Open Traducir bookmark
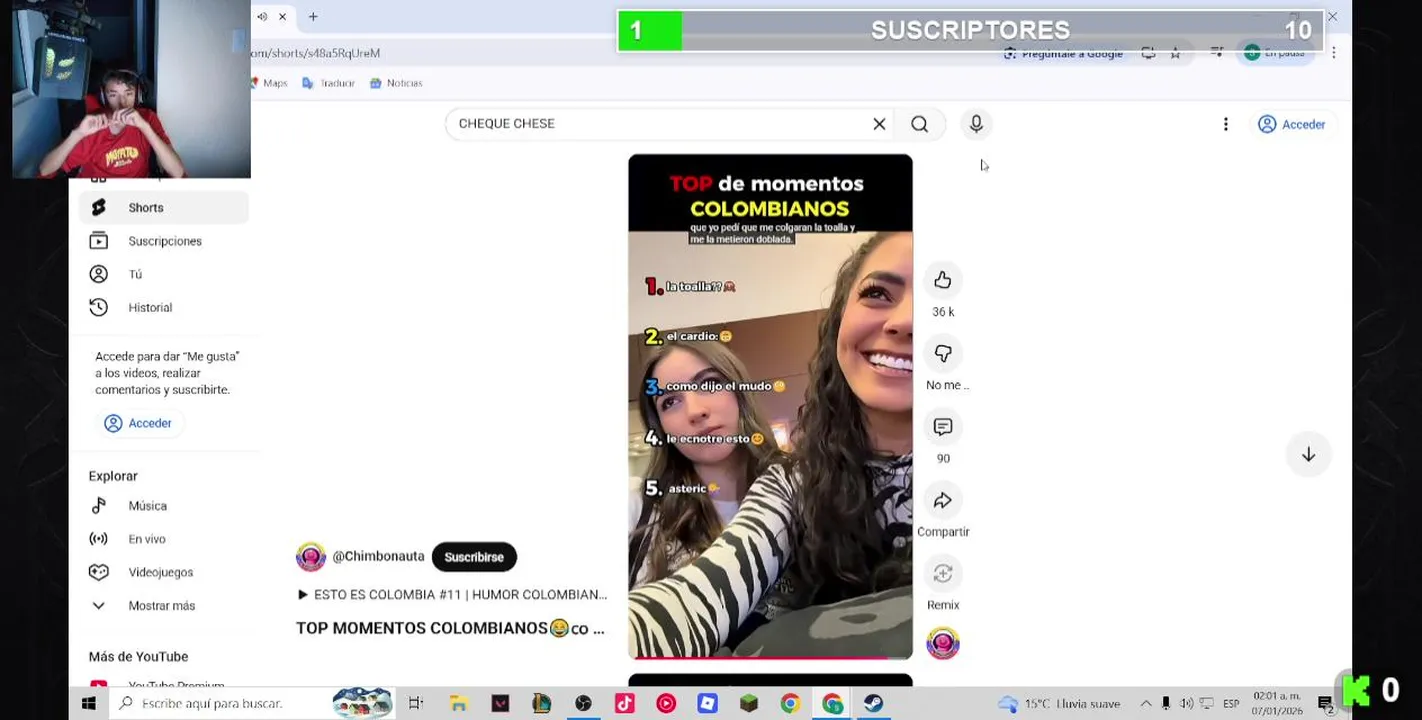This screenshot has height=720, width=1422. (329, 83)
